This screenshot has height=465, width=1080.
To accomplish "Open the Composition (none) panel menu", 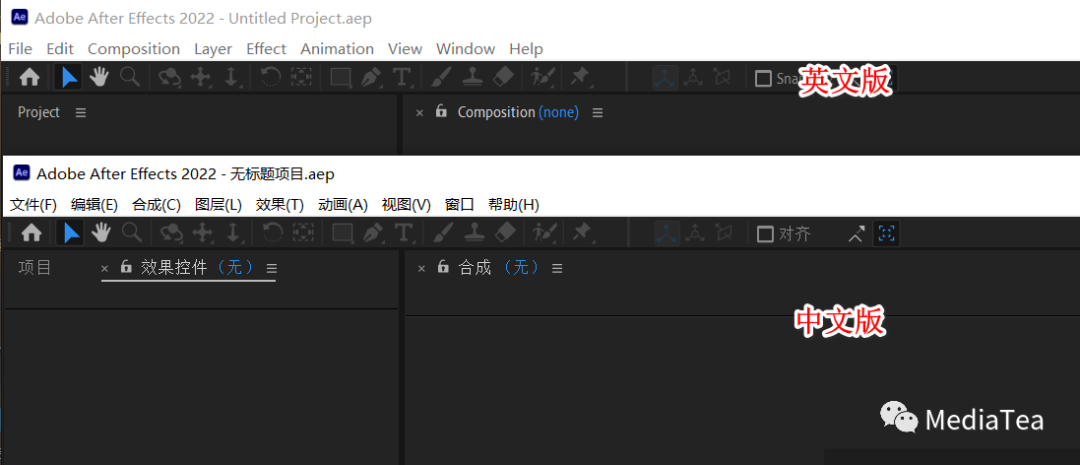I will (x=597, y=112).
